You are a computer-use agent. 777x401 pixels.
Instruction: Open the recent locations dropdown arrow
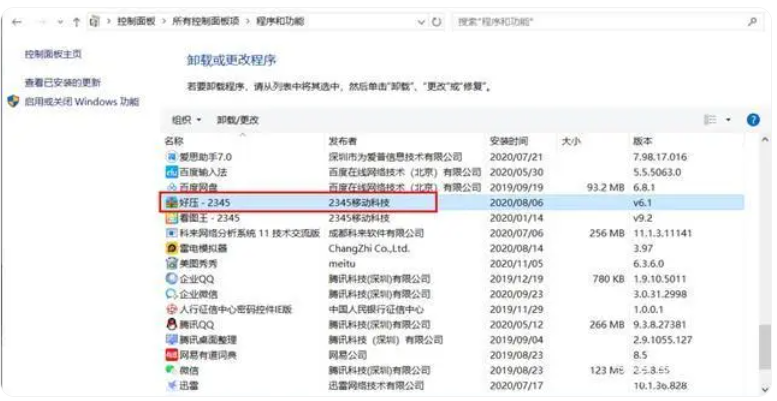tap(60, 22)
